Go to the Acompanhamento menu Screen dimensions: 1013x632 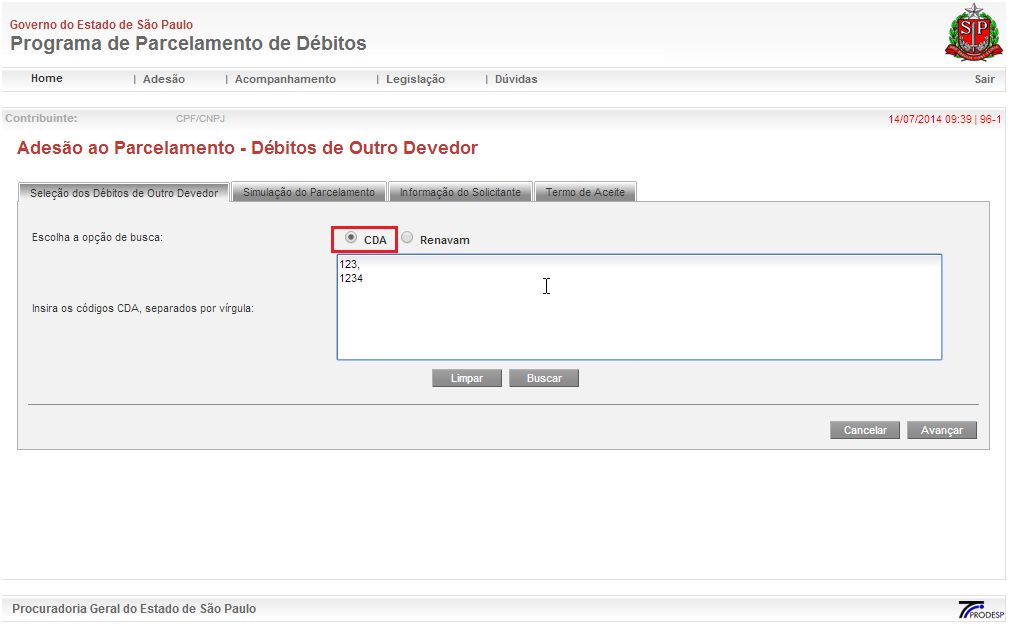point(285,79)
